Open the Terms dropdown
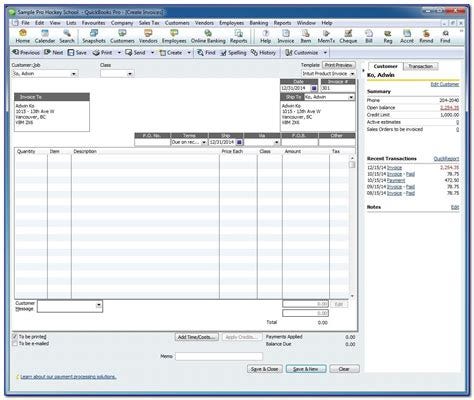474x400 pixels. click(x=204, y=142)
